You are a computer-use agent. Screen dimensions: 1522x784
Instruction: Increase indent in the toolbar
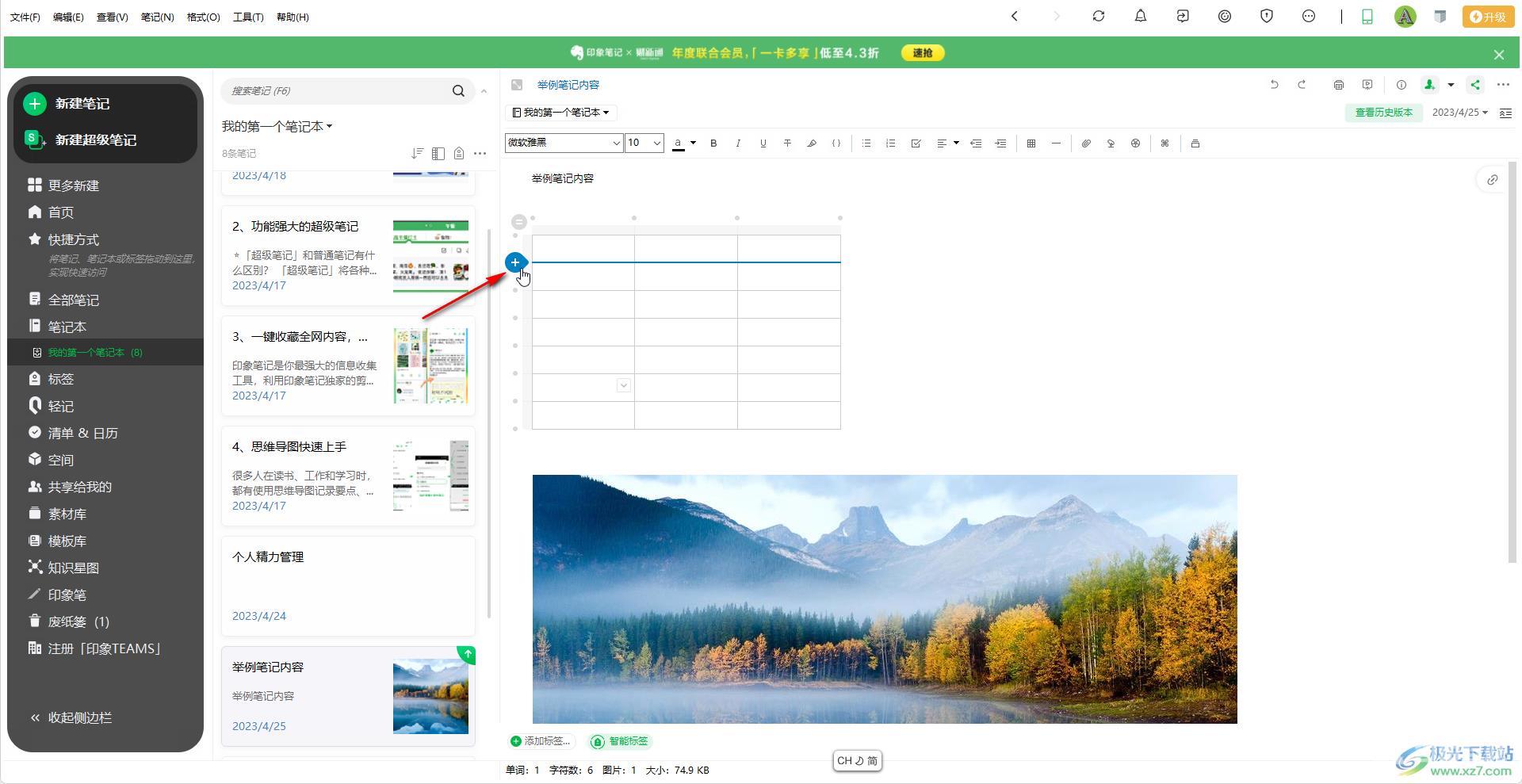pyautogui.click(x=1000, y=143)
